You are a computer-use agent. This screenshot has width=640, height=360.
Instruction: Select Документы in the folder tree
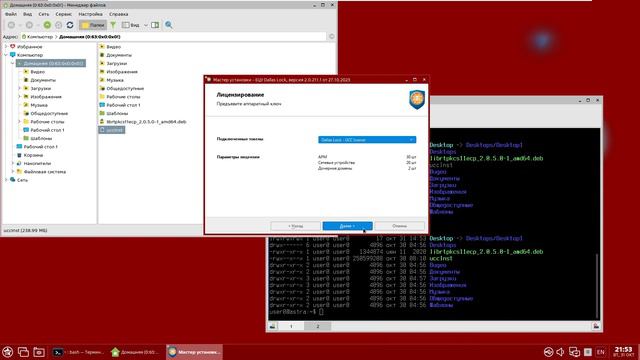43,80
